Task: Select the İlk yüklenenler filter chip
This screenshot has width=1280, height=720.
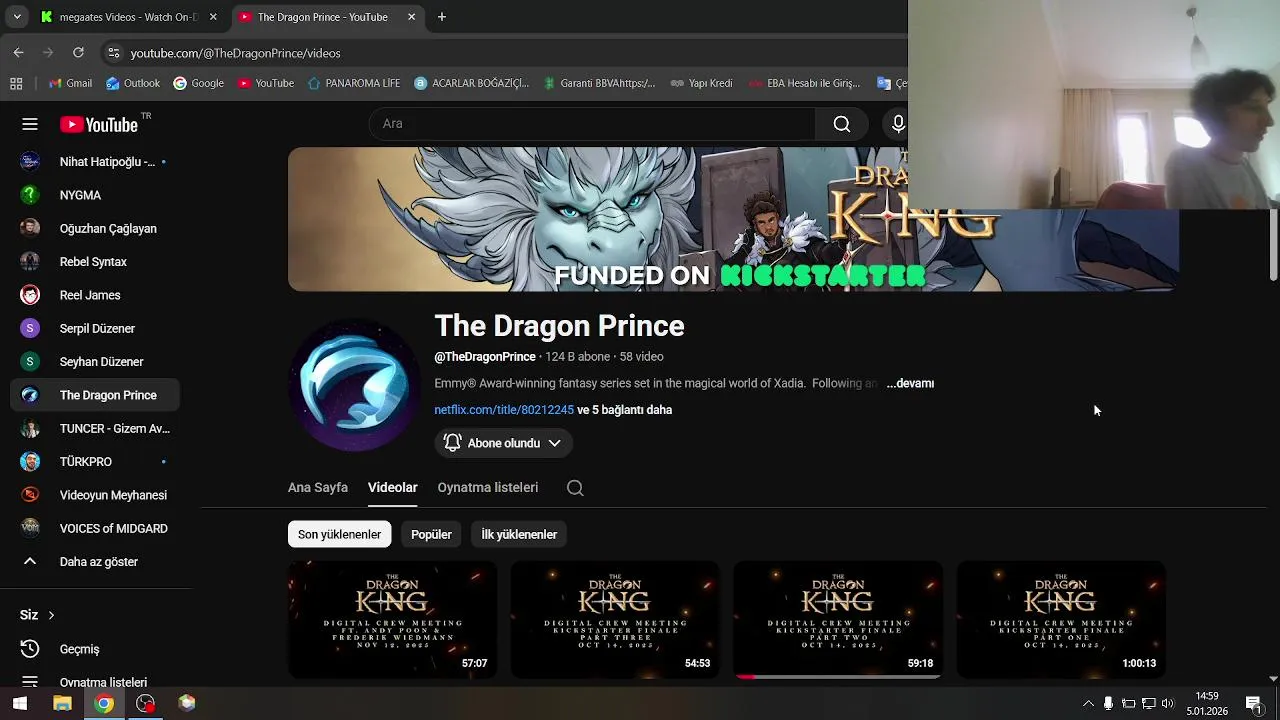Action: tap(519, 534)
